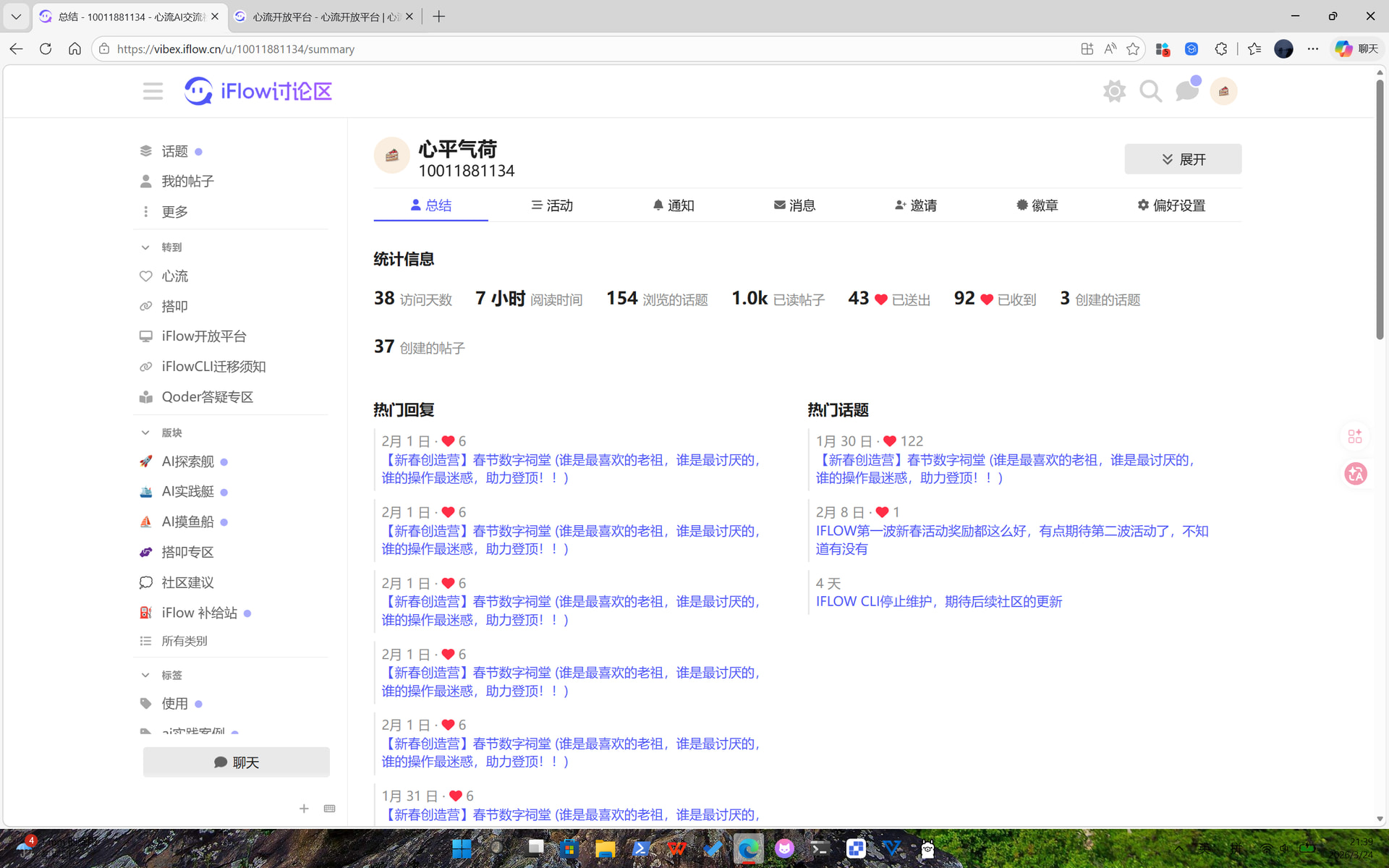Switch to the 活动 tab

tap(552, 205)
